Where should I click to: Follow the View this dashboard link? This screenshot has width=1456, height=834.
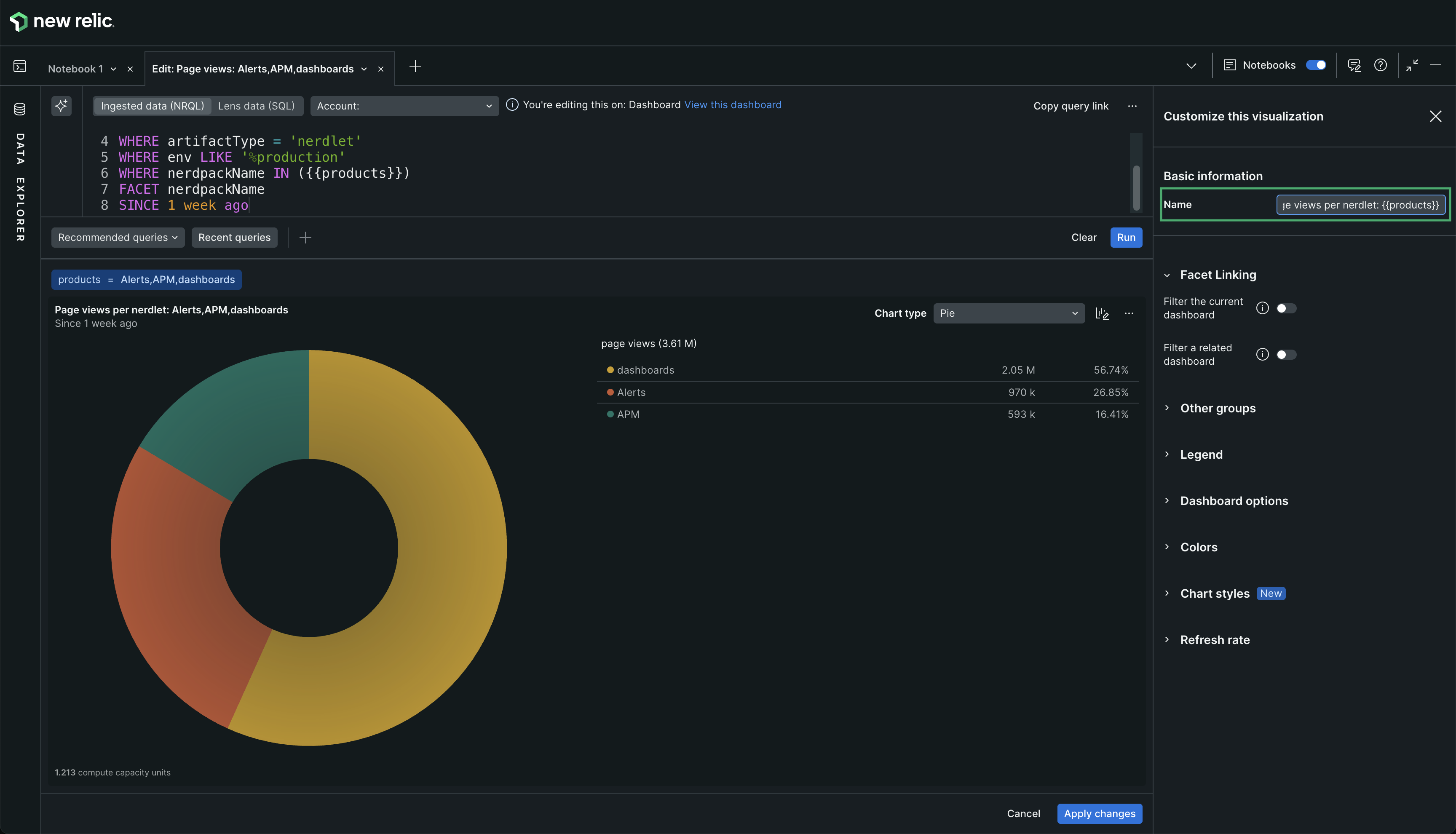(733, 105)
